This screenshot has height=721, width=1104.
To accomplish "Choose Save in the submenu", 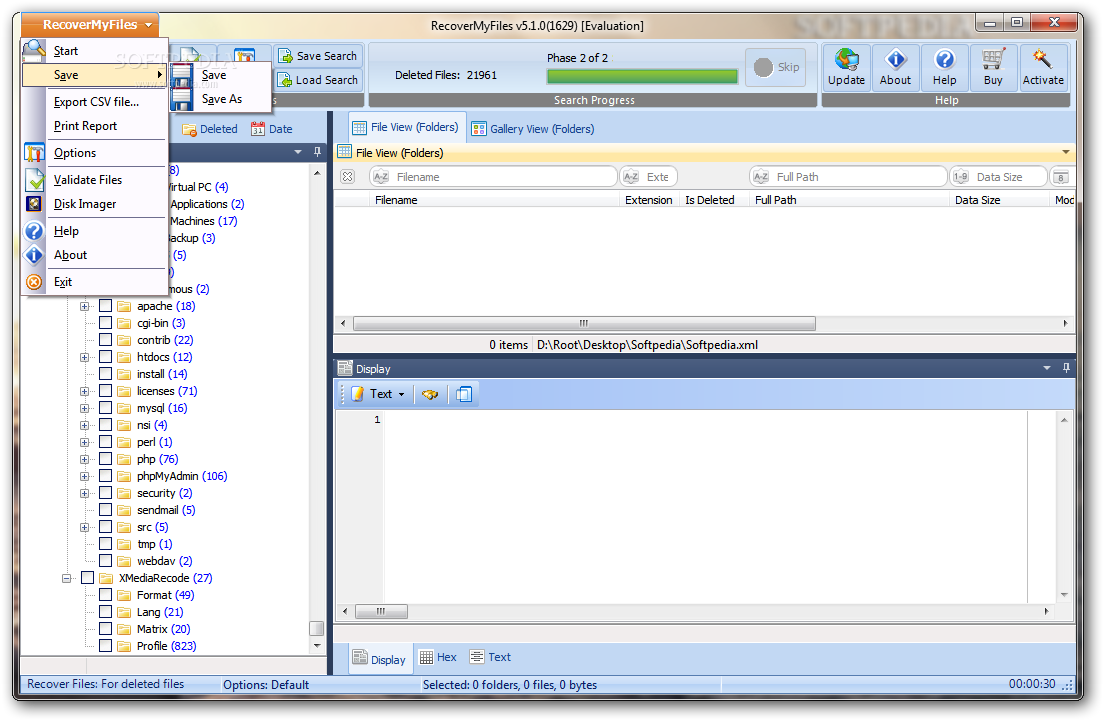I will (x=220, y=75).
